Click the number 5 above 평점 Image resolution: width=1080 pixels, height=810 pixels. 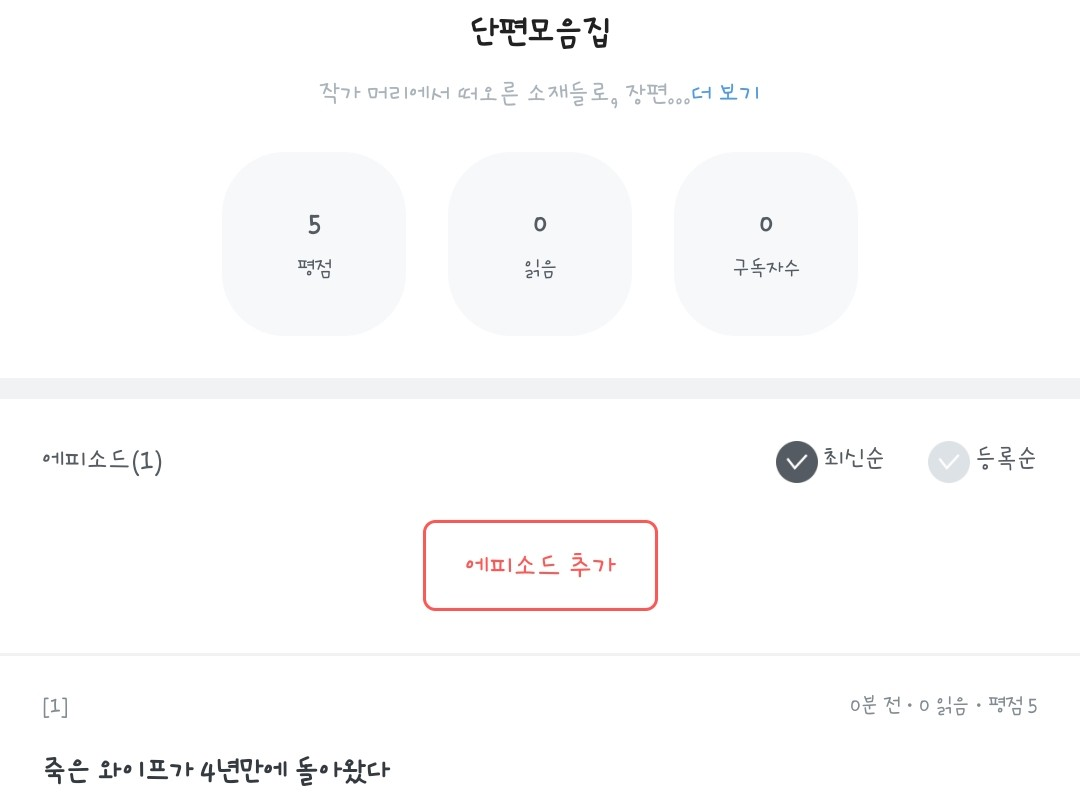[x=314, y=225]
